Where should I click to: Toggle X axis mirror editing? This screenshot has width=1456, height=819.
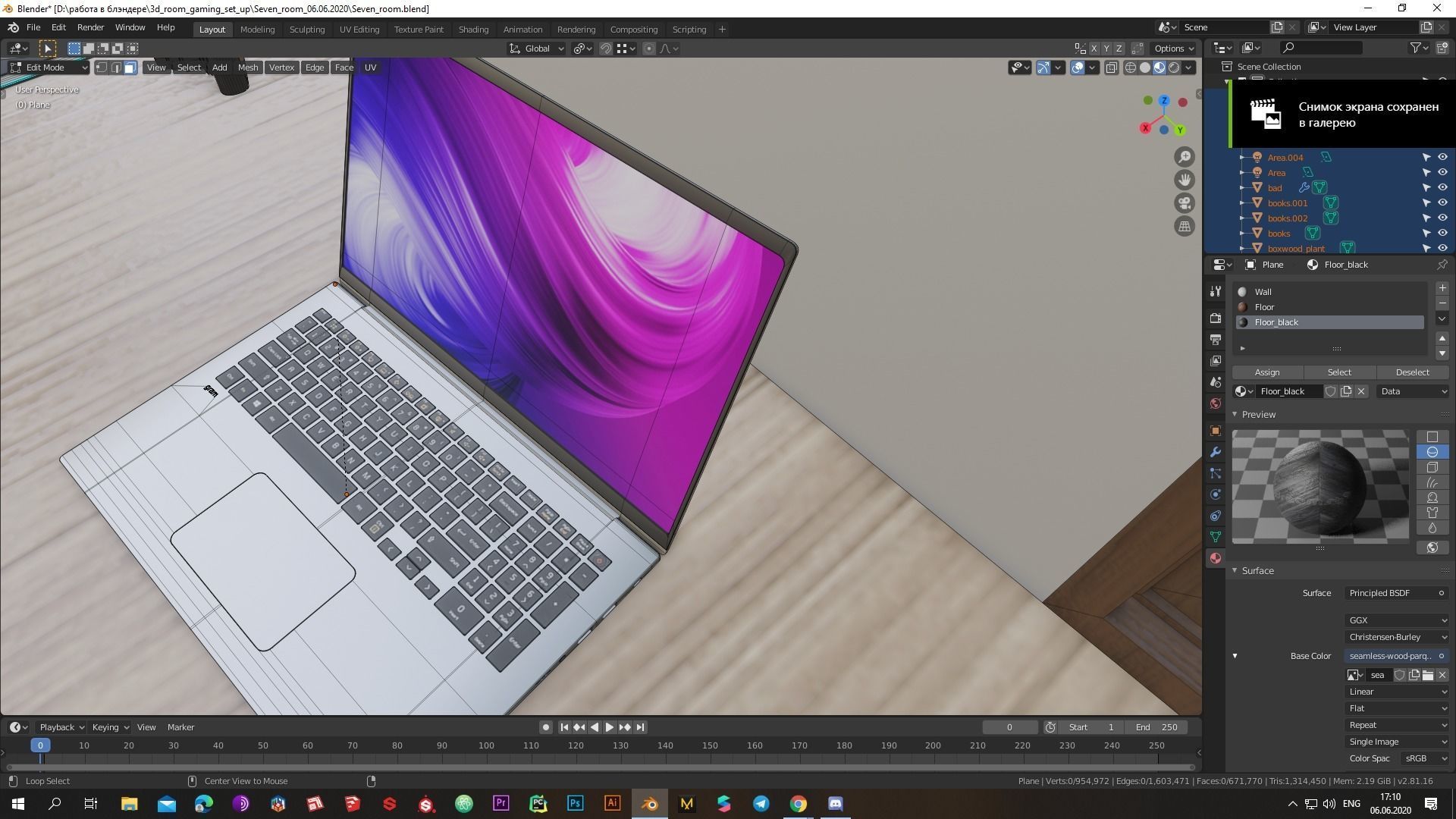click(x=1094, y=49)
